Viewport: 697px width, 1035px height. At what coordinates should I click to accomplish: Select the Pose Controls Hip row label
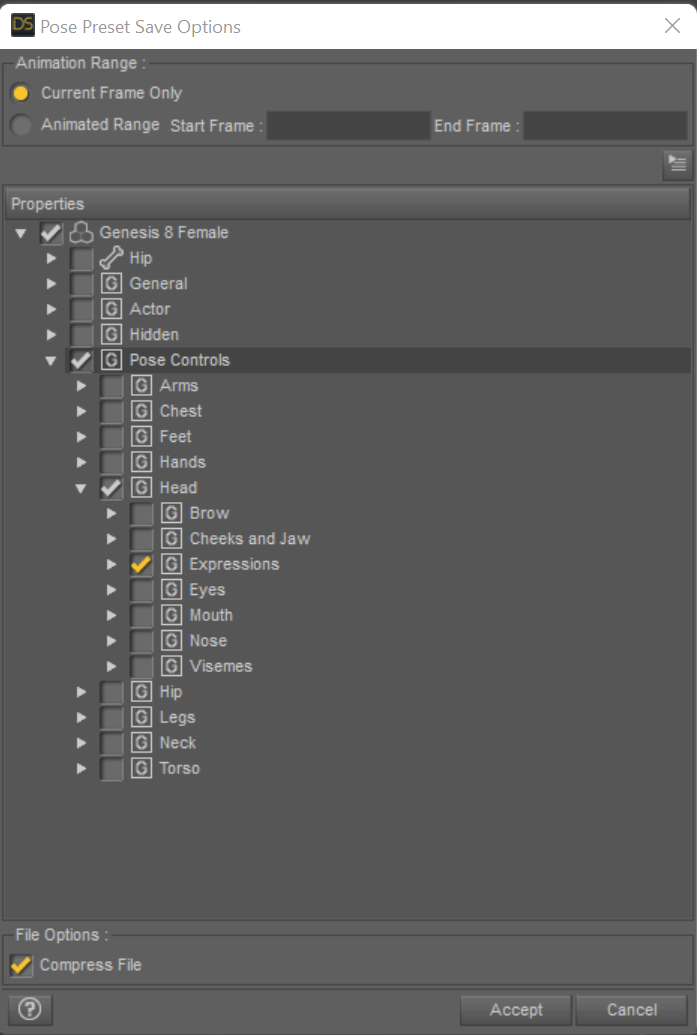click(x=171, y=692)
